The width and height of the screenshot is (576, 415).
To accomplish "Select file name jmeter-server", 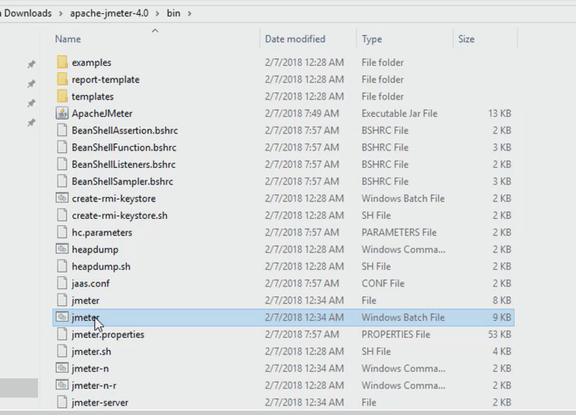I will (100, 403).
